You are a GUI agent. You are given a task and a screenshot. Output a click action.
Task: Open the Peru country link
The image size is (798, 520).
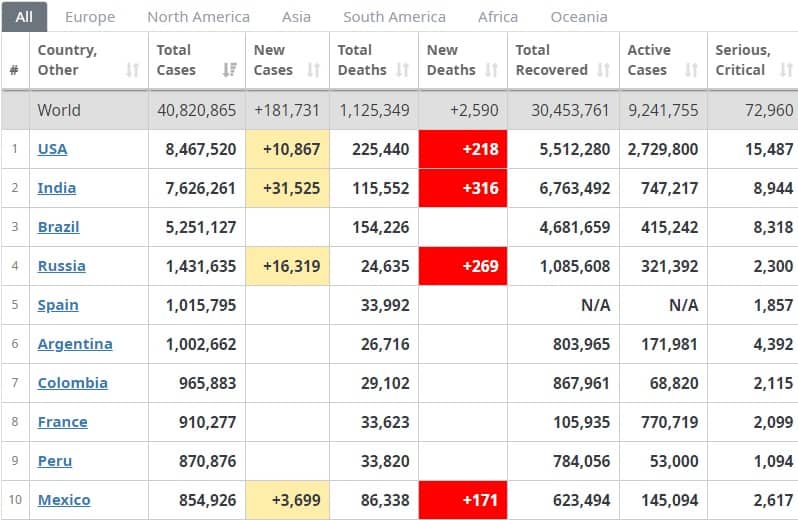55,461
